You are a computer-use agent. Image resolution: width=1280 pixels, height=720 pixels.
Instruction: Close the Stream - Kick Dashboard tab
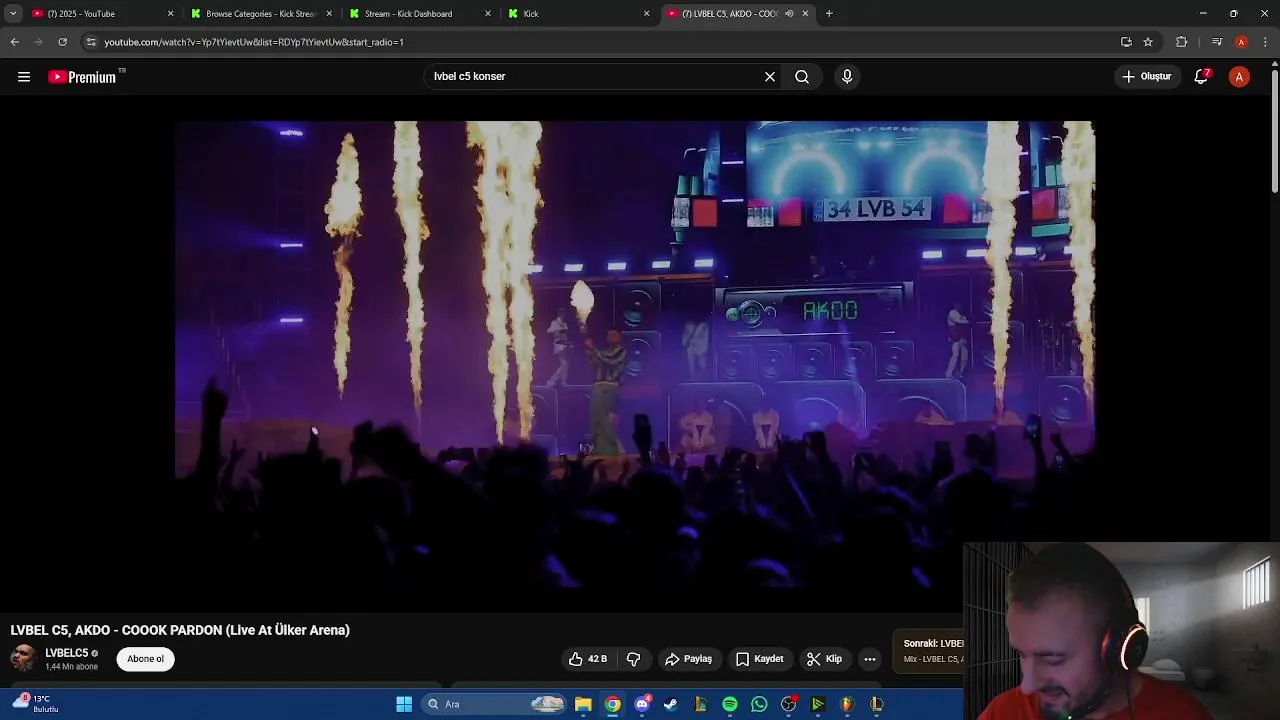click(x=488, y=14)
